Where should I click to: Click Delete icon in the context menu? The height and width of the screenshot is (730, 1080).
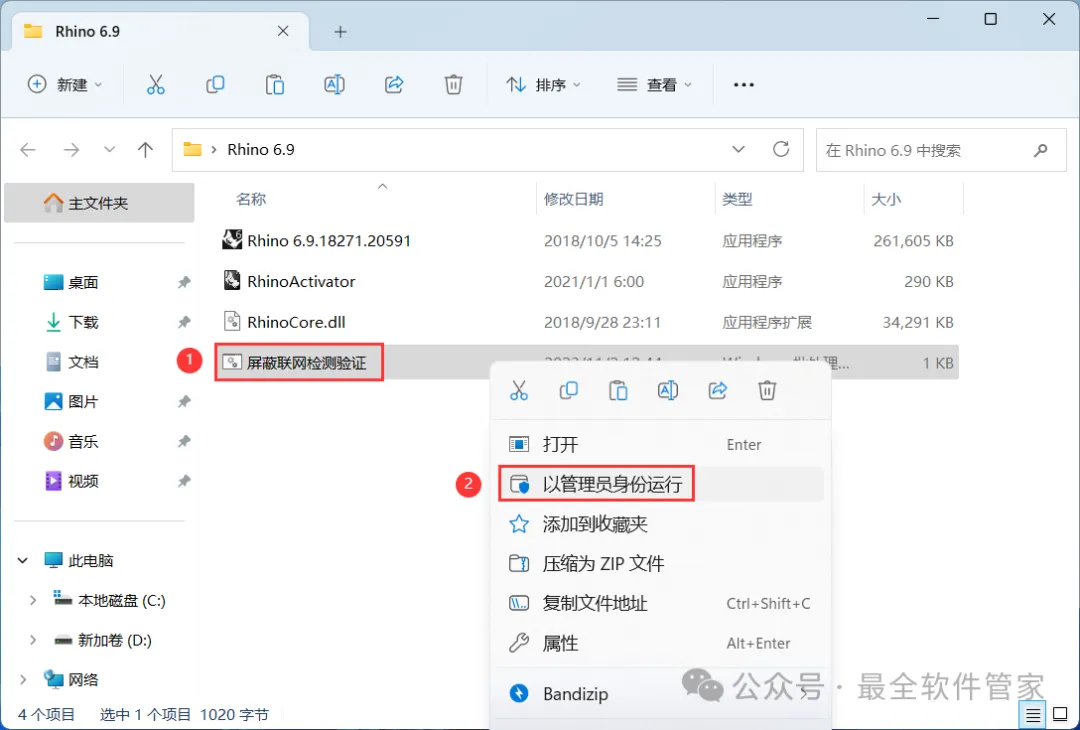[767, 390]
